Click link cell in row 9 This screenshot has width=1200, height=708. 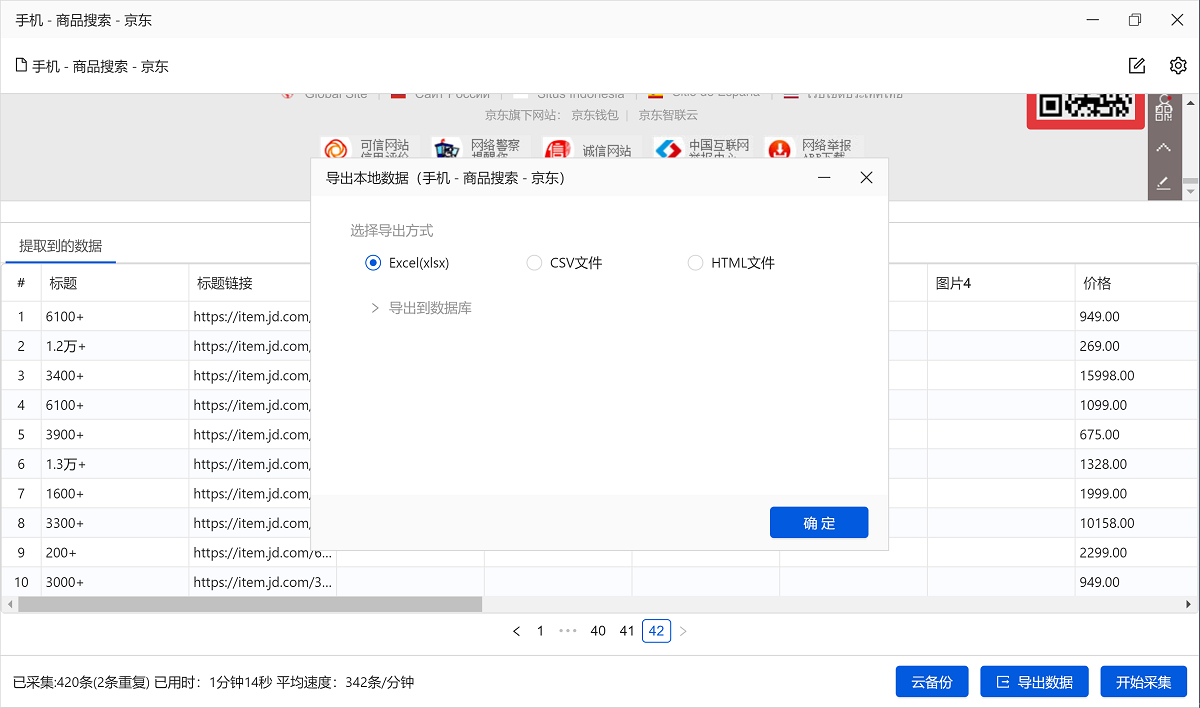[x=262, y=552]
